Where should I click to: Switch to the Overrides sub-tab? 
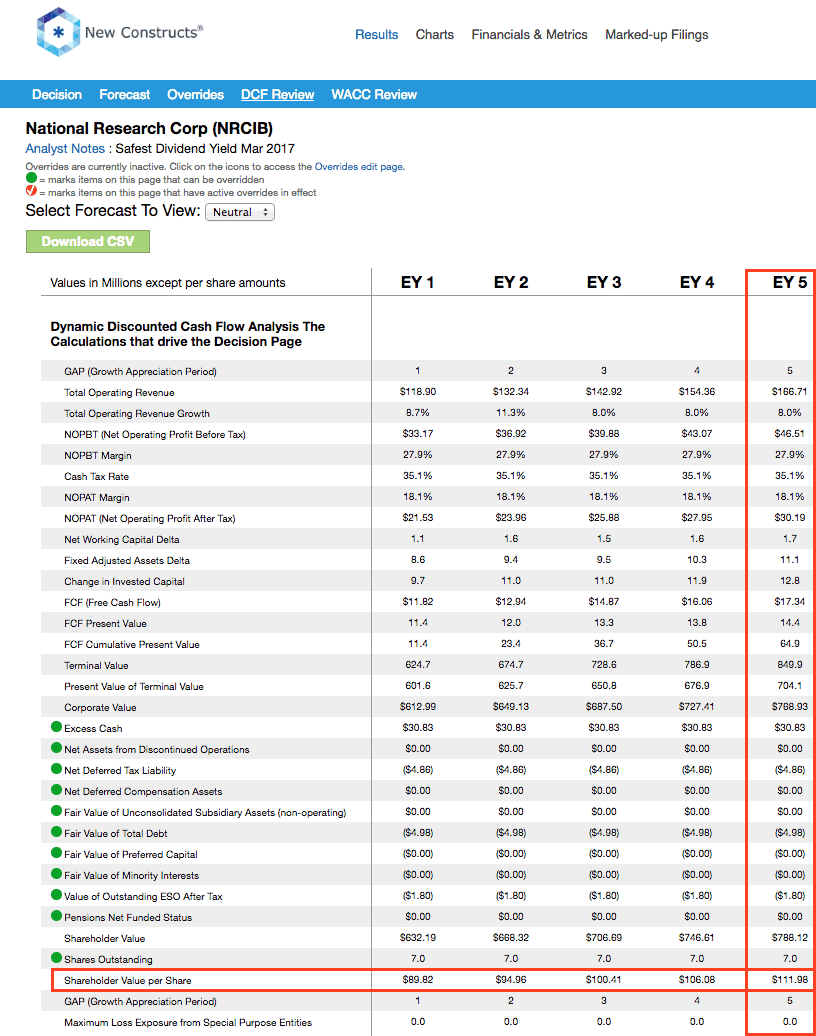click(196, 94)
